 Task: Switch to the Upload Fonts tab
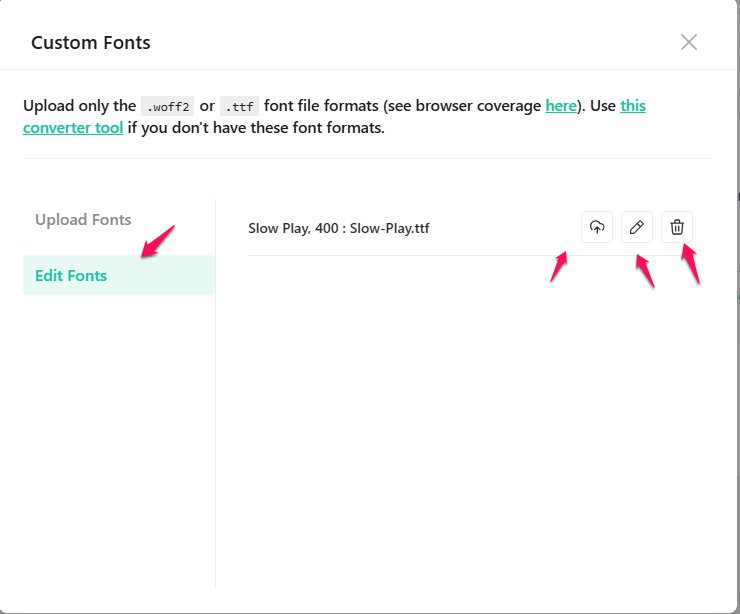click(x=83, y=220)
